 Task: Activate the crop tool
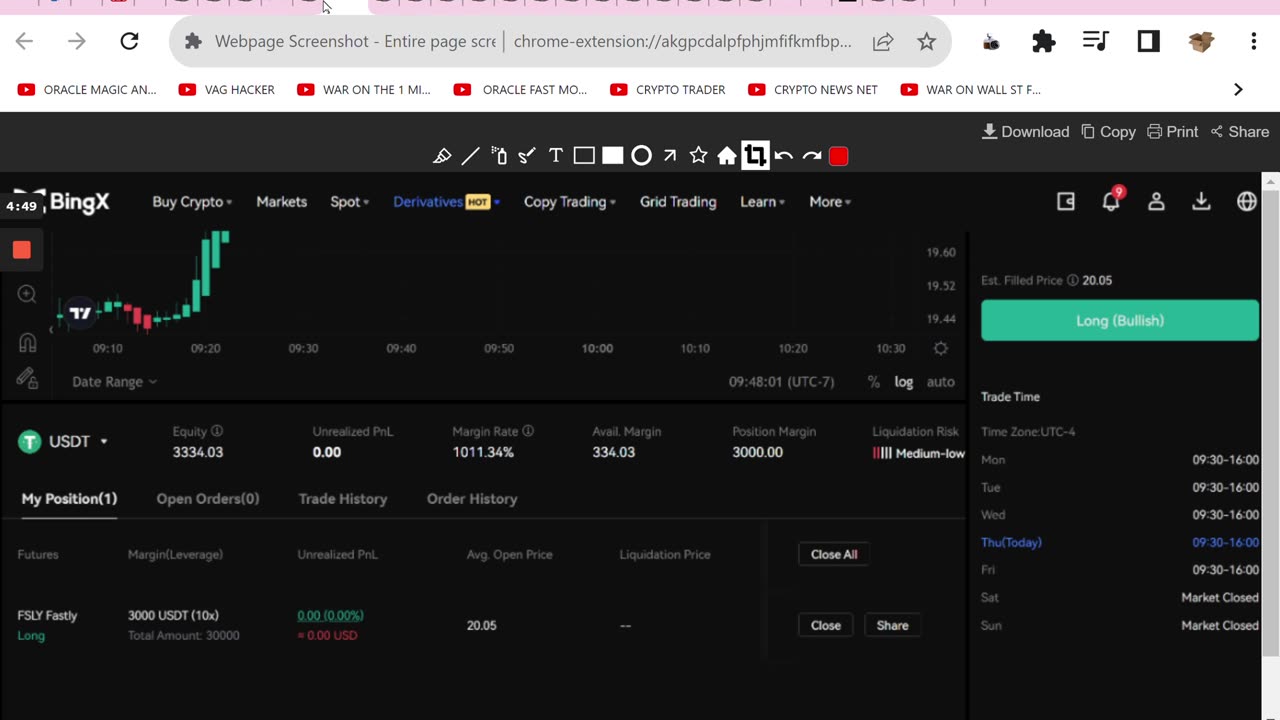755,156
